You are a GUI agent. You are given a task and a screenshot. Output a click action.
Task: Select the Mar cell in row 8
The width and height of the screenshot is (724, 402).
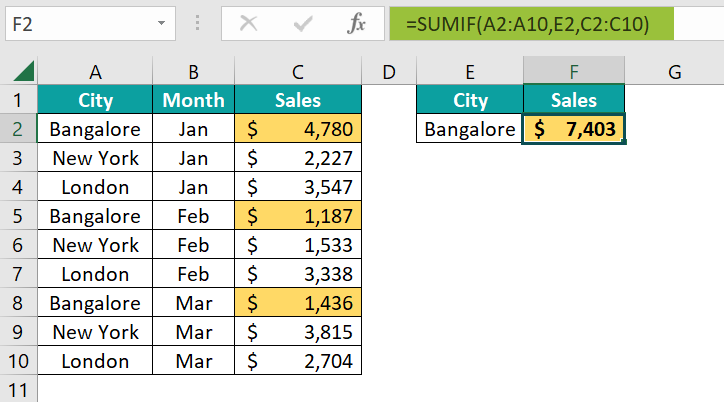tap(193, 303)
